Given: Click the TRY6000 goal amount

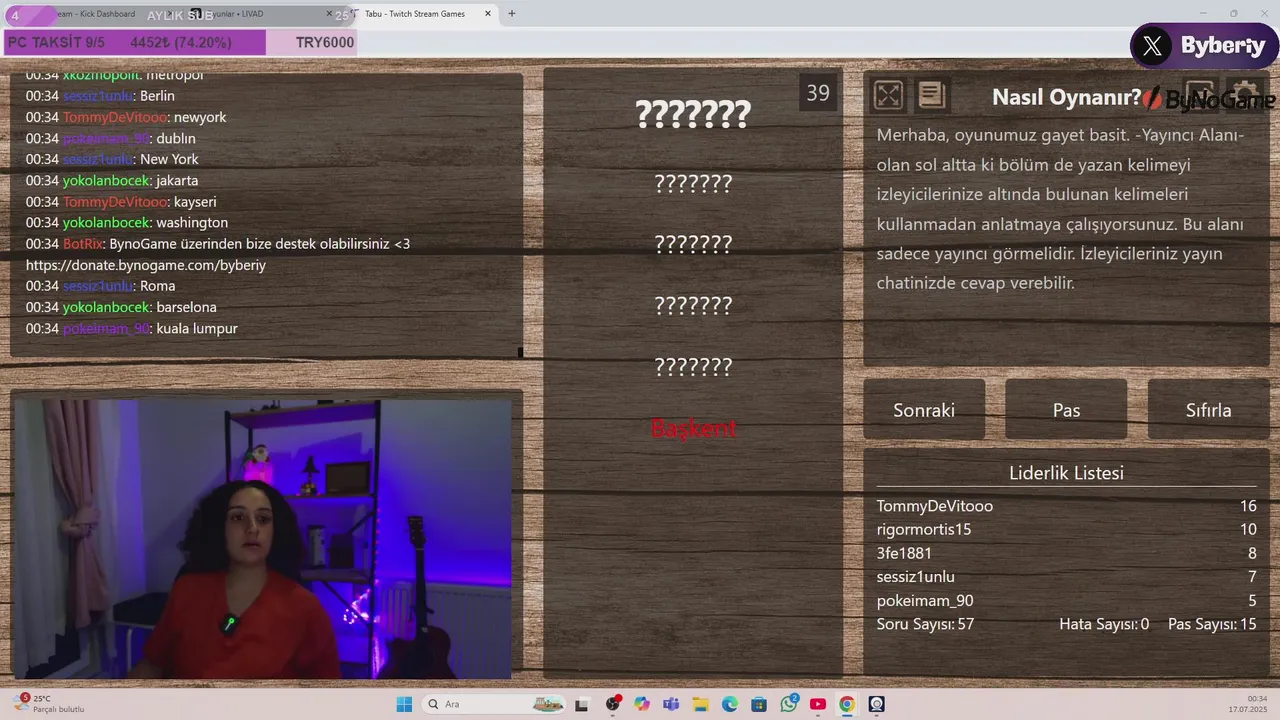Looking at the screenshot, I should [x=325, y=43].
